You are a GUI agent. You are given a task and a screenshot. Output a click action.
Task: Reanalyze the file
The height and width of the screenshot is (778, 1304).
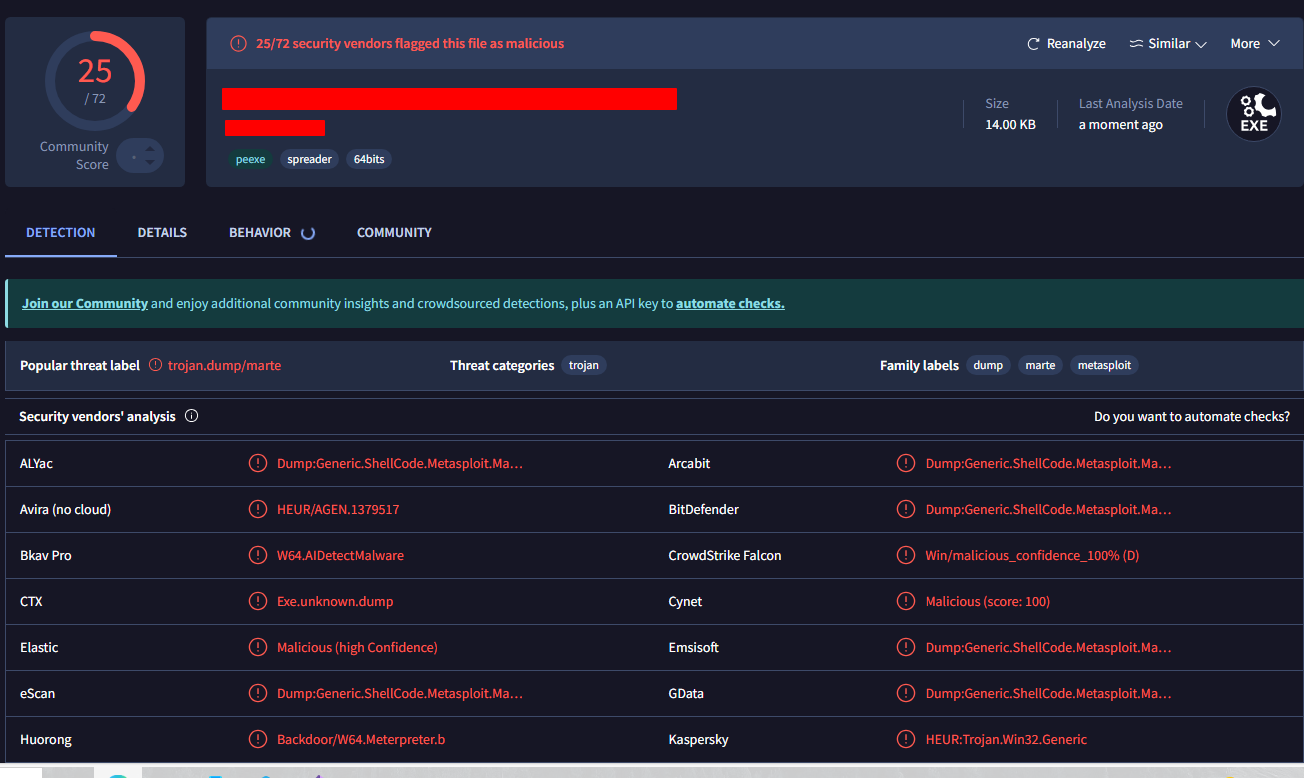1066,44
